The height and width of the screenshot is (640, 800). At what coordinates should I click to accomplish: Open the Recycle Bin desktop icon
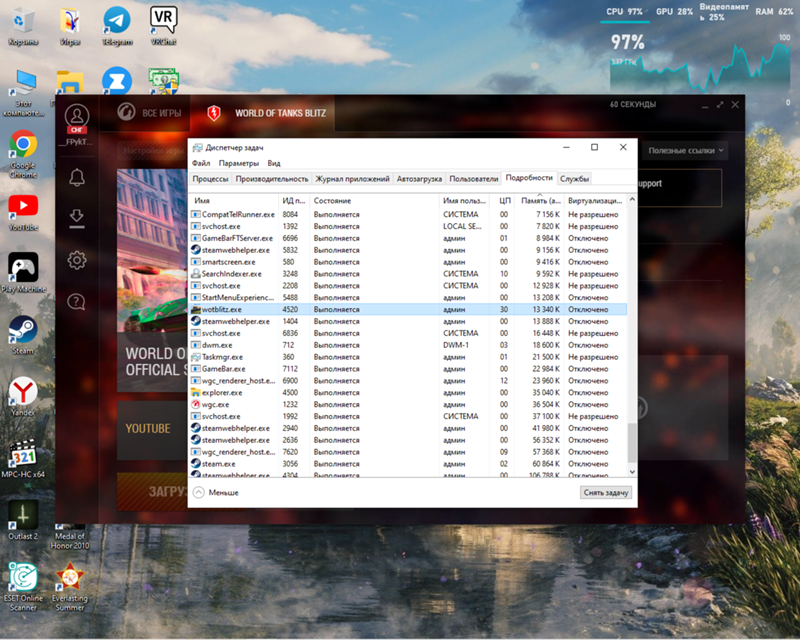[x=22, y=27]
